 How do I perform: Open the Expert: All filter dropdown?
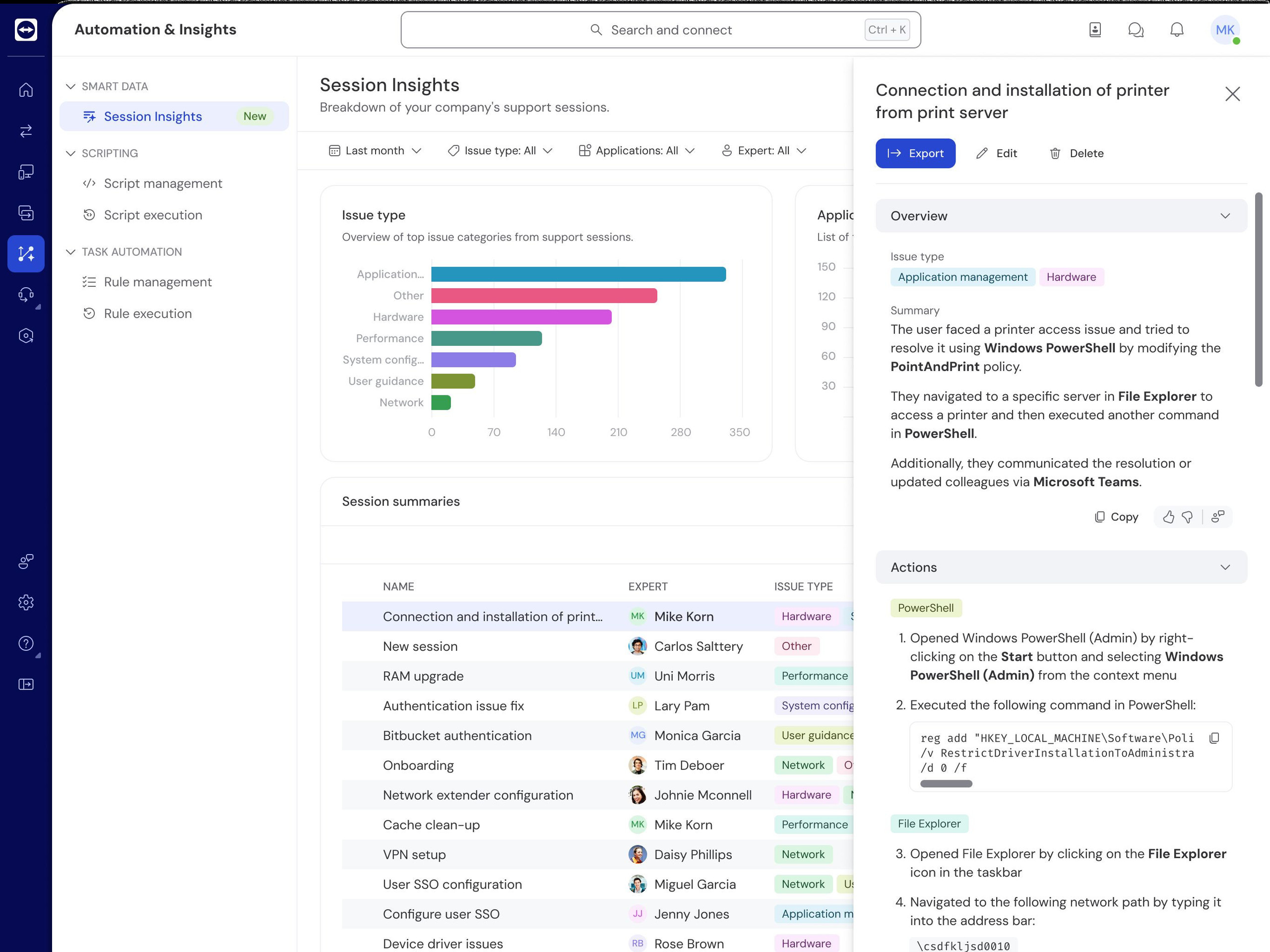coord(763,150)
